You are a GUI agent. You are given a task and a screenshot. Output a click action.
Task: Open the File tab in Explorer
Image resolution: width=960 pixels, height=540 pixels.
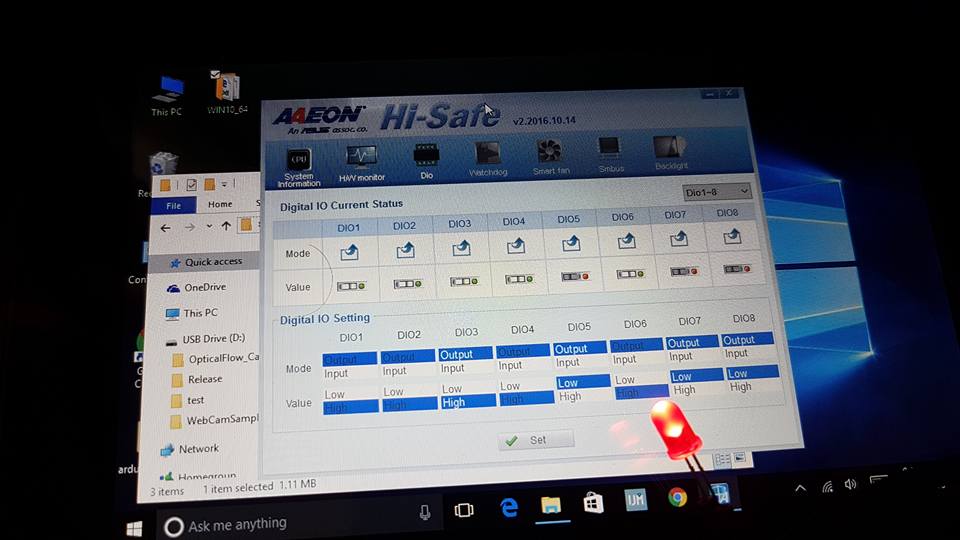point(174,206)
